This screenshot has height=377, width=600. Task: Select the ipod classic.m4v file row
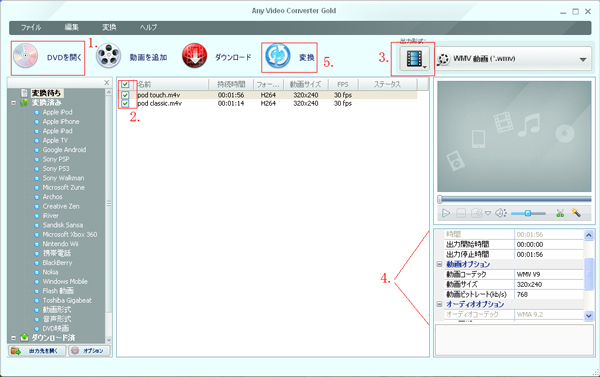[x=267, y=103]
